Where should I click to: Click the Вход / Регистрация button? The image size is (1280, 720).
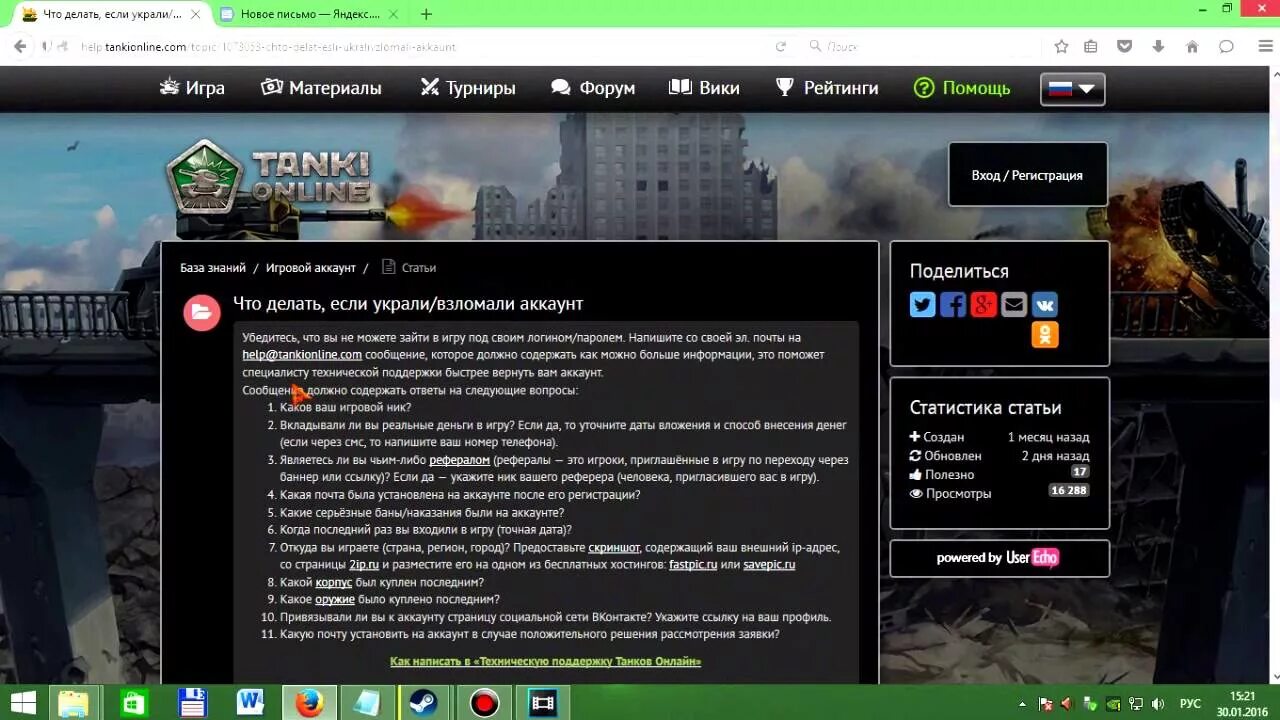1027,175
